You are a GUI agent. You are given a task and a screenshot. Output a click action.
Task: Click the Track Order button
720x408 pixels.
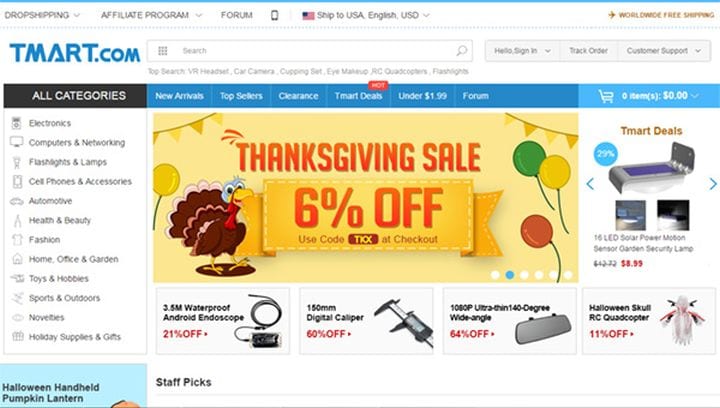tap(589, 50)
